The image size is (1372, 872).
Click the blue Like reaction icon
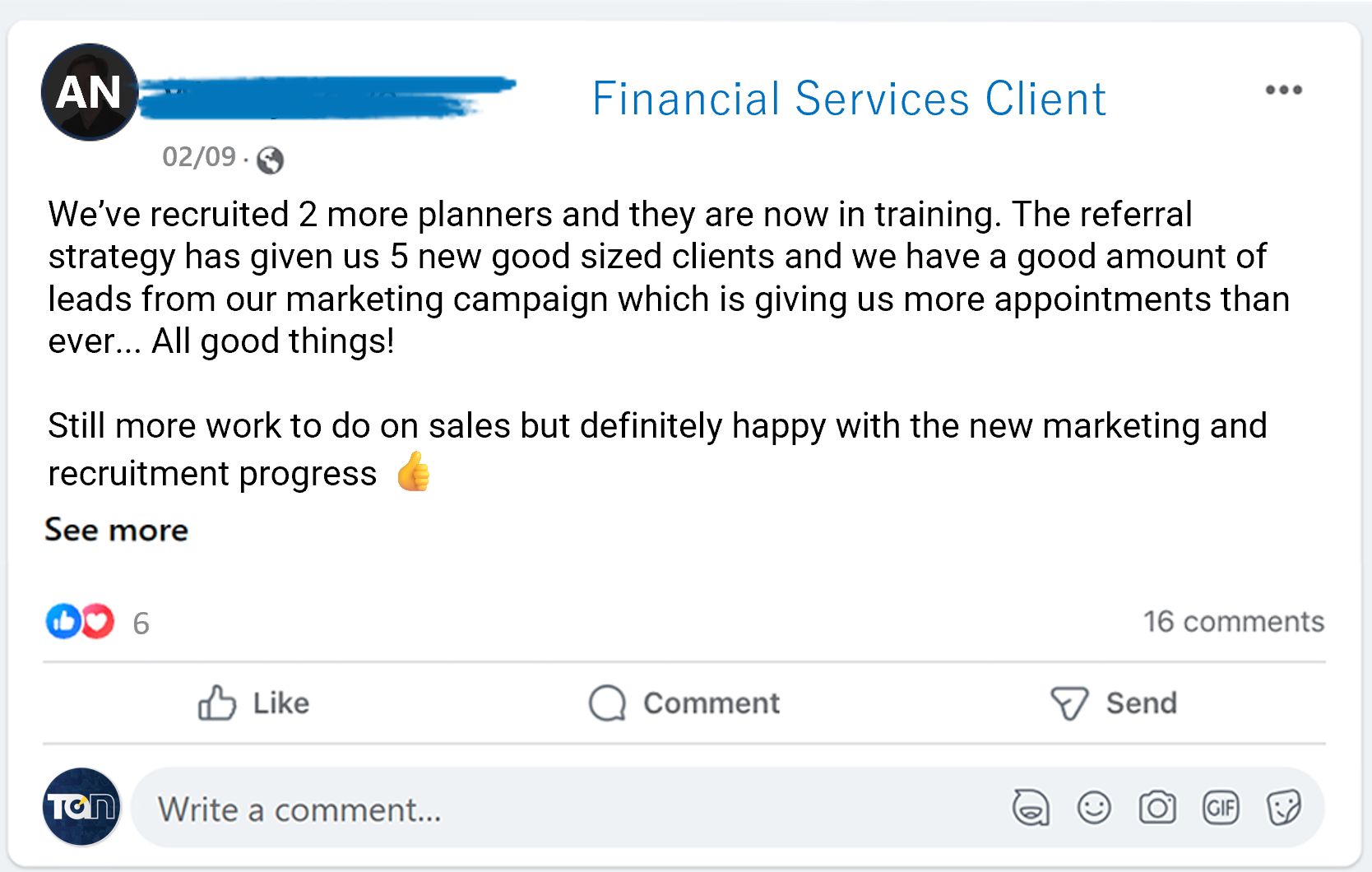(63, 621)
